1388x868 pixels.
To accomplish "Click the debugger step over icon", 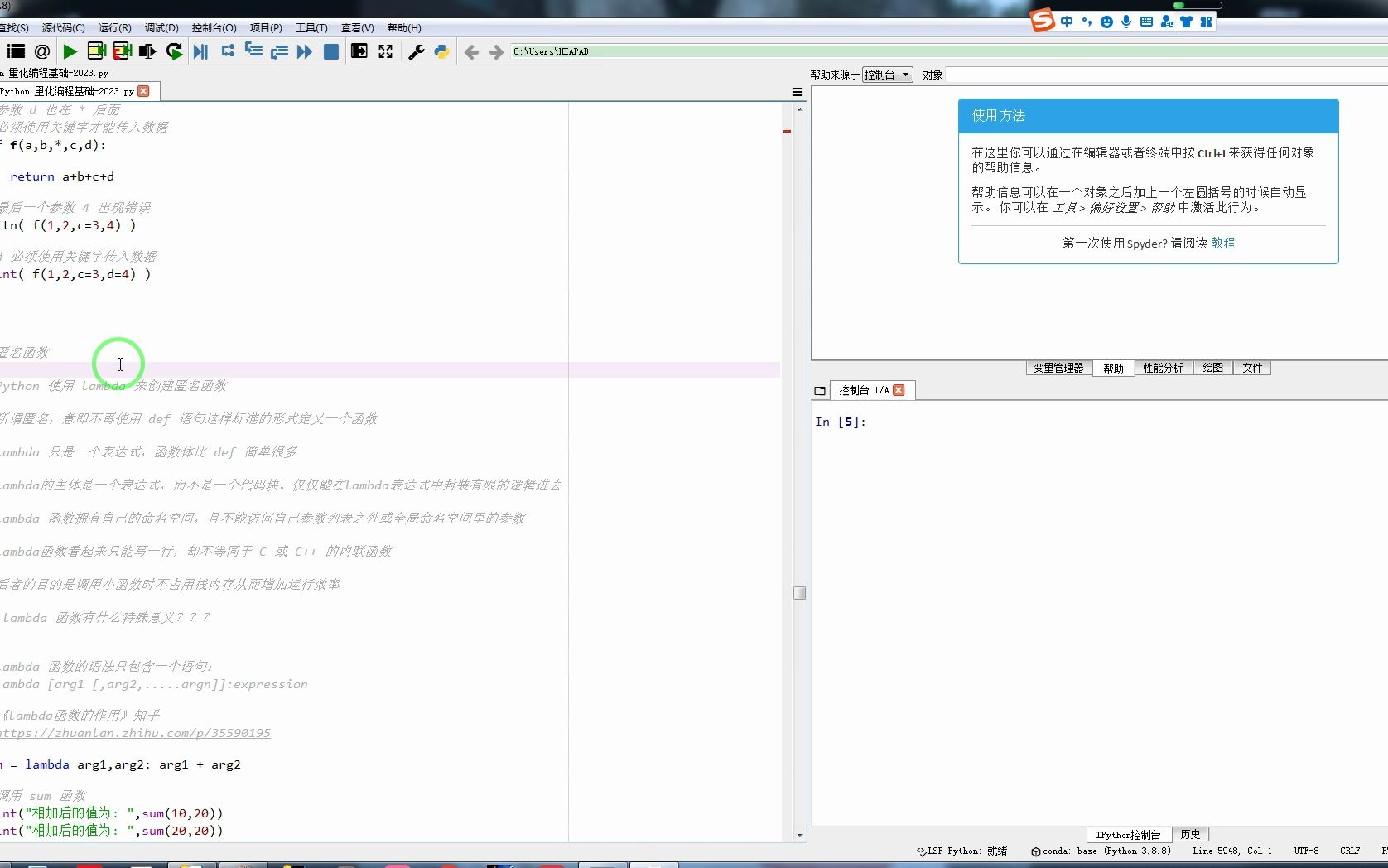I will coord(228,51).
